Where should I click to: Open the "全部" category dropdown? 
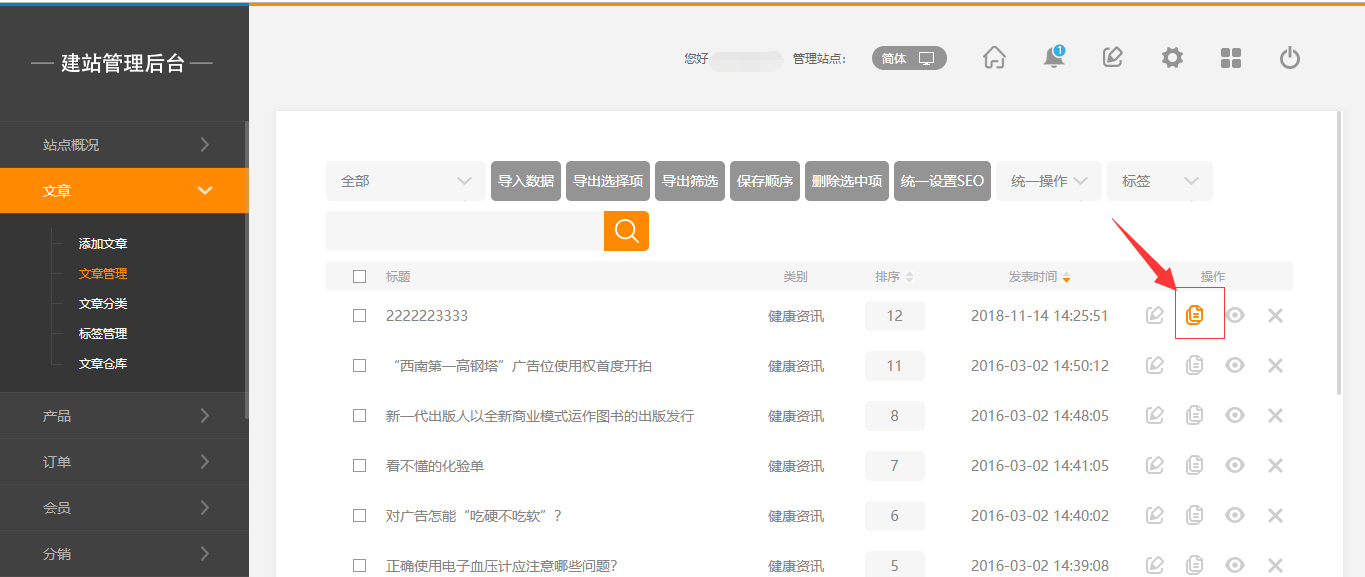pyautogui.click(x=405, y=181)
